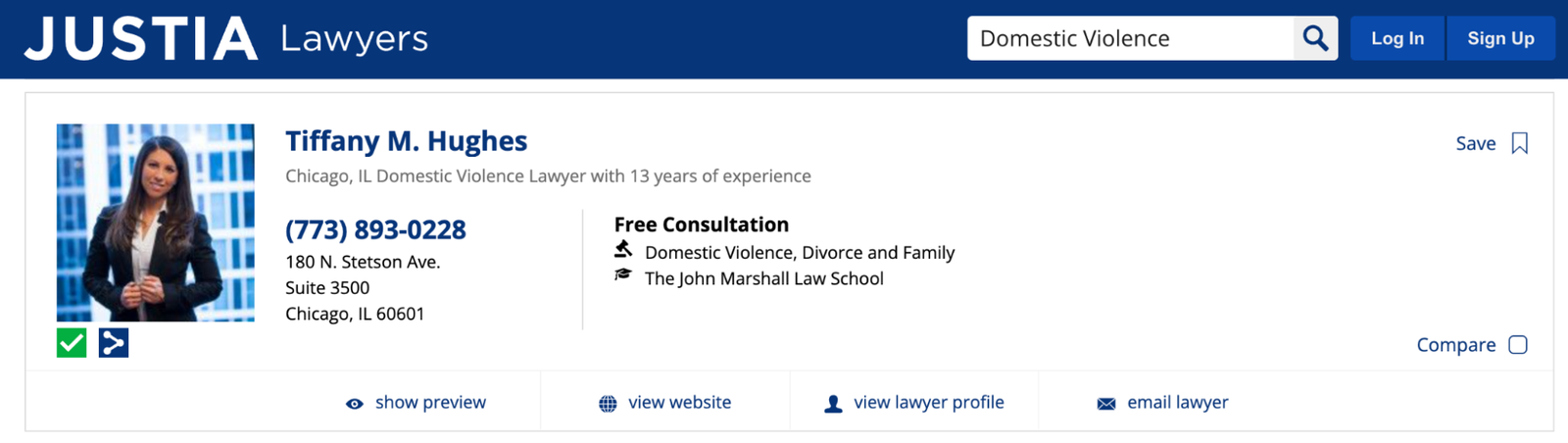Click the eye icon for show preview

click(355, 404)
